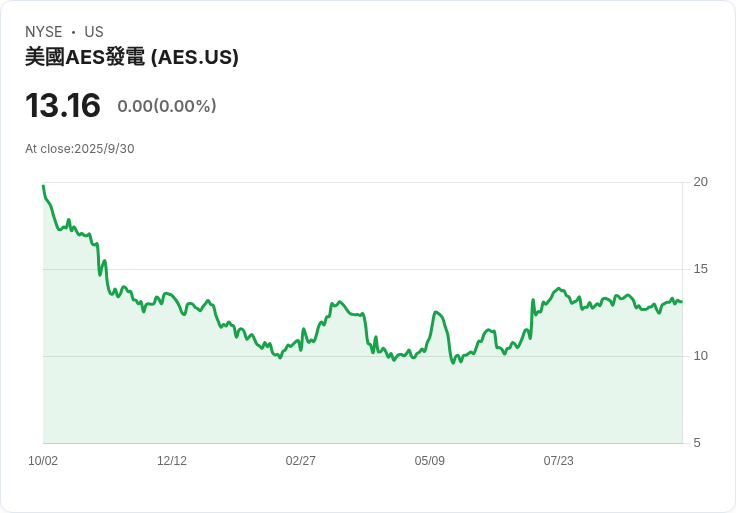The width and height of the screenshot is (736, 513).
Task: Click the price spike just after 05/09
Action: tap(436, 312)
